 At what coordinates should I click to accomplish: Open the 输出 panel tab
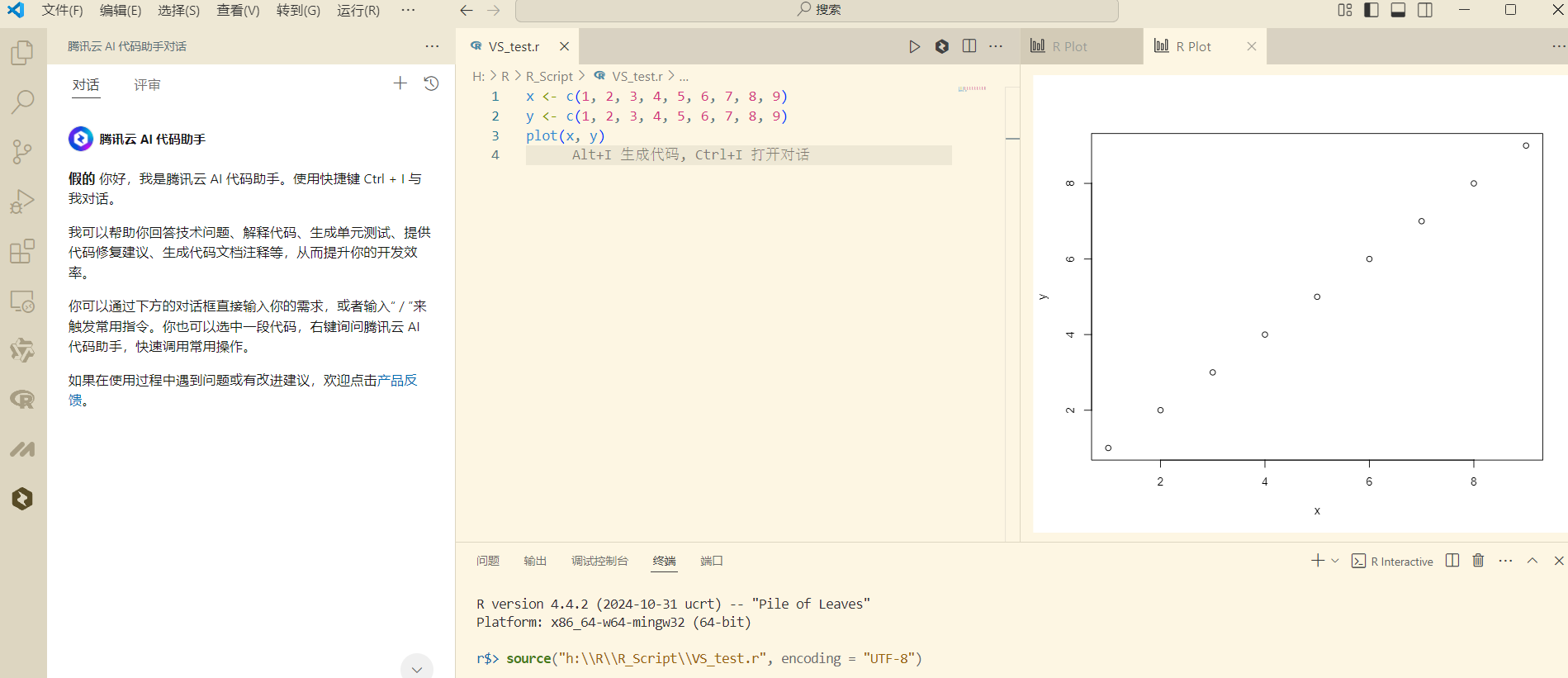click(535, 561)
